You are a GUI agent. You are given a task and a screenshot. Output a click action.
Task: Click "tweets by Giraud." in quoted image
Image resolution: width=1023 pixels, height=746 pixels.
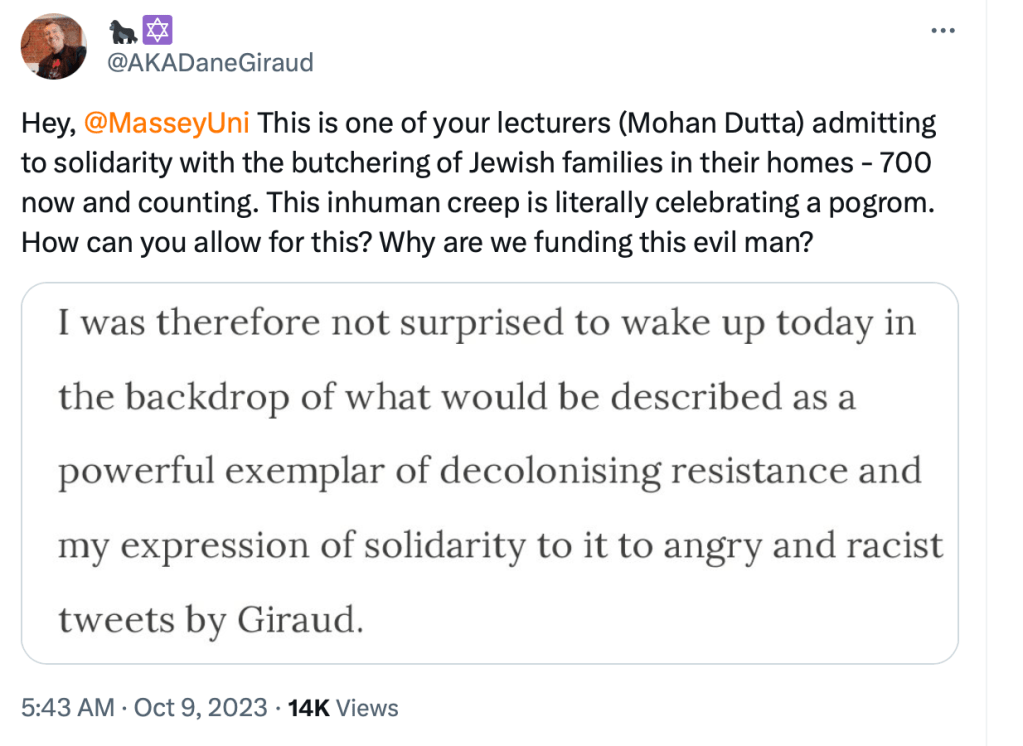(208, 620)
